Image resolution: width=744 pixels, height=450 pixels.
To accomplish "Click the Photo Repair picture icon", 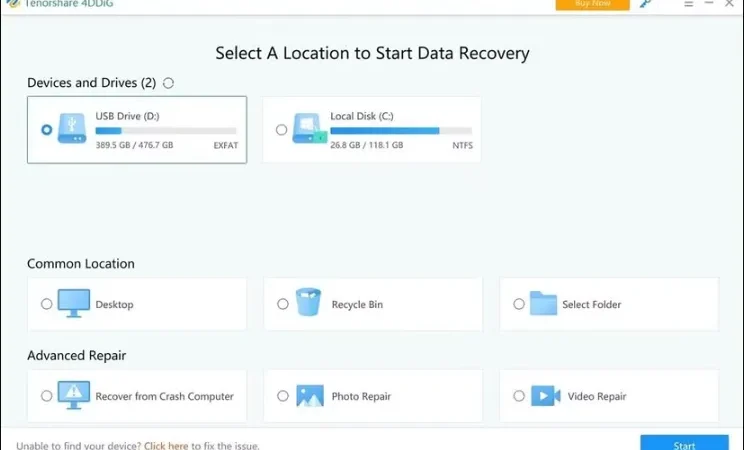I will click(310, 395).
